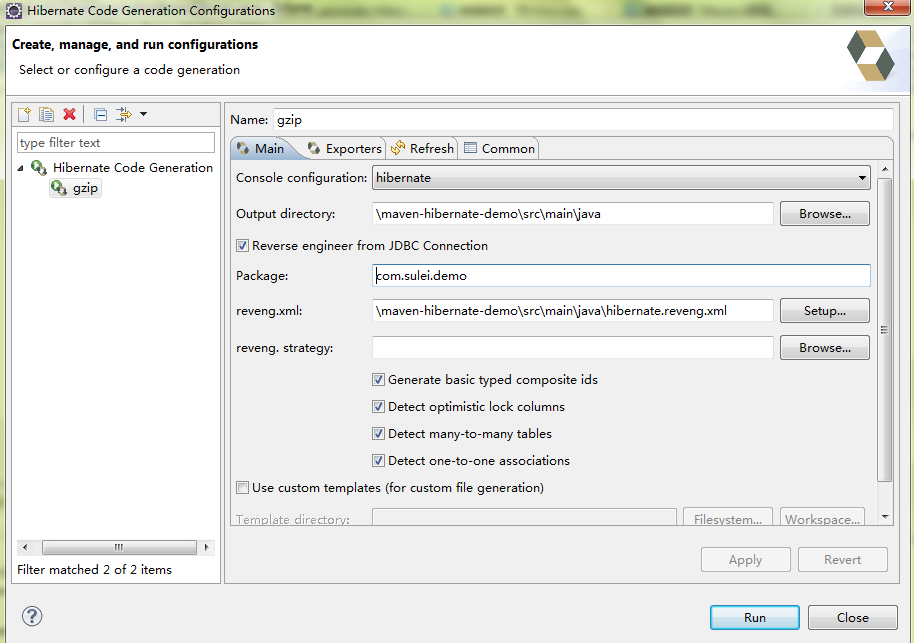Click the tree scrollbar right arrow
914x643 pixels.
[x=206, y=547]
